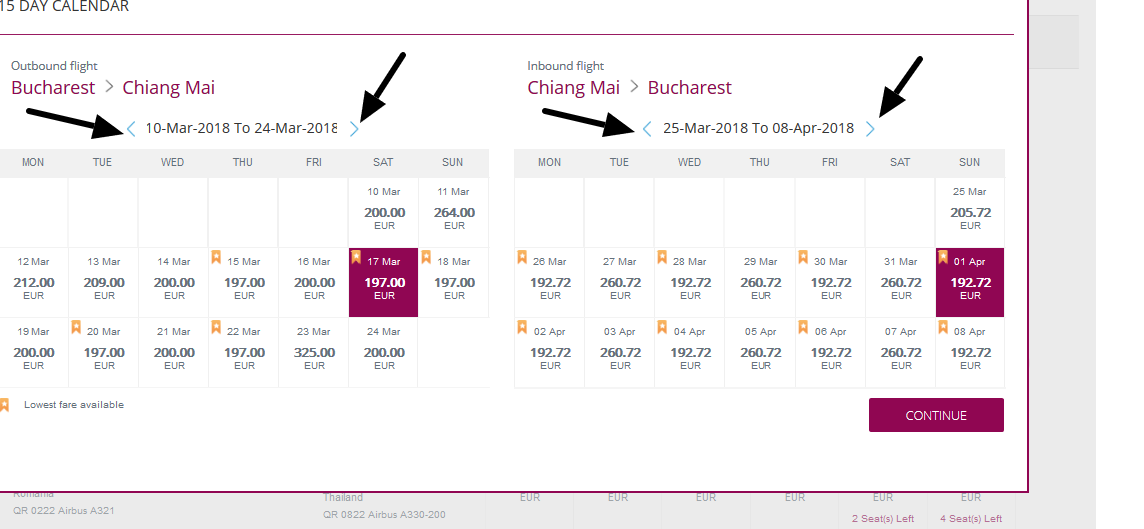The image size is (1144, 529).
Task: Click lowest fare badge on 26 Mar
Action: click(x=521, y=258)
